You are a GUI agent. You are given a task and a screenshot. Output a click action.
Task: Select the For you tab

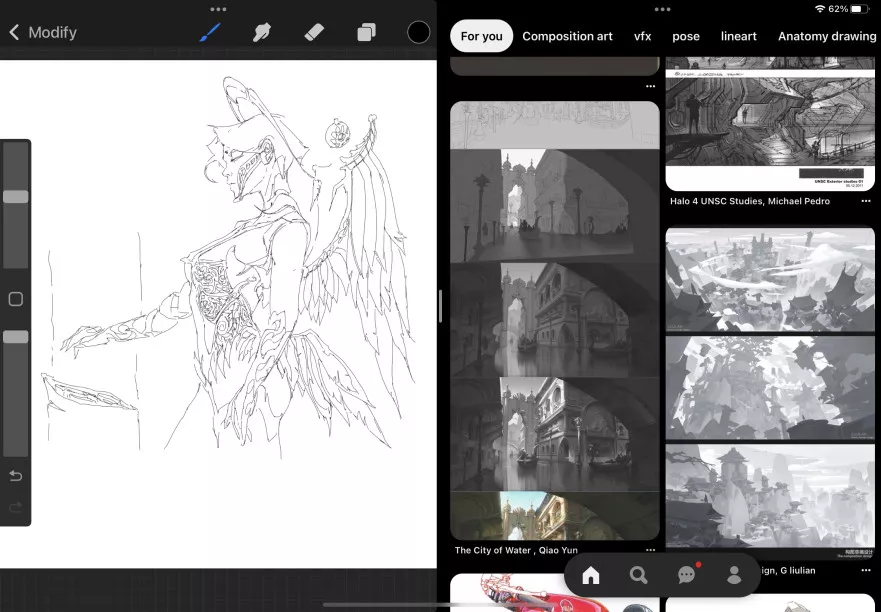(x=481, y=36)
